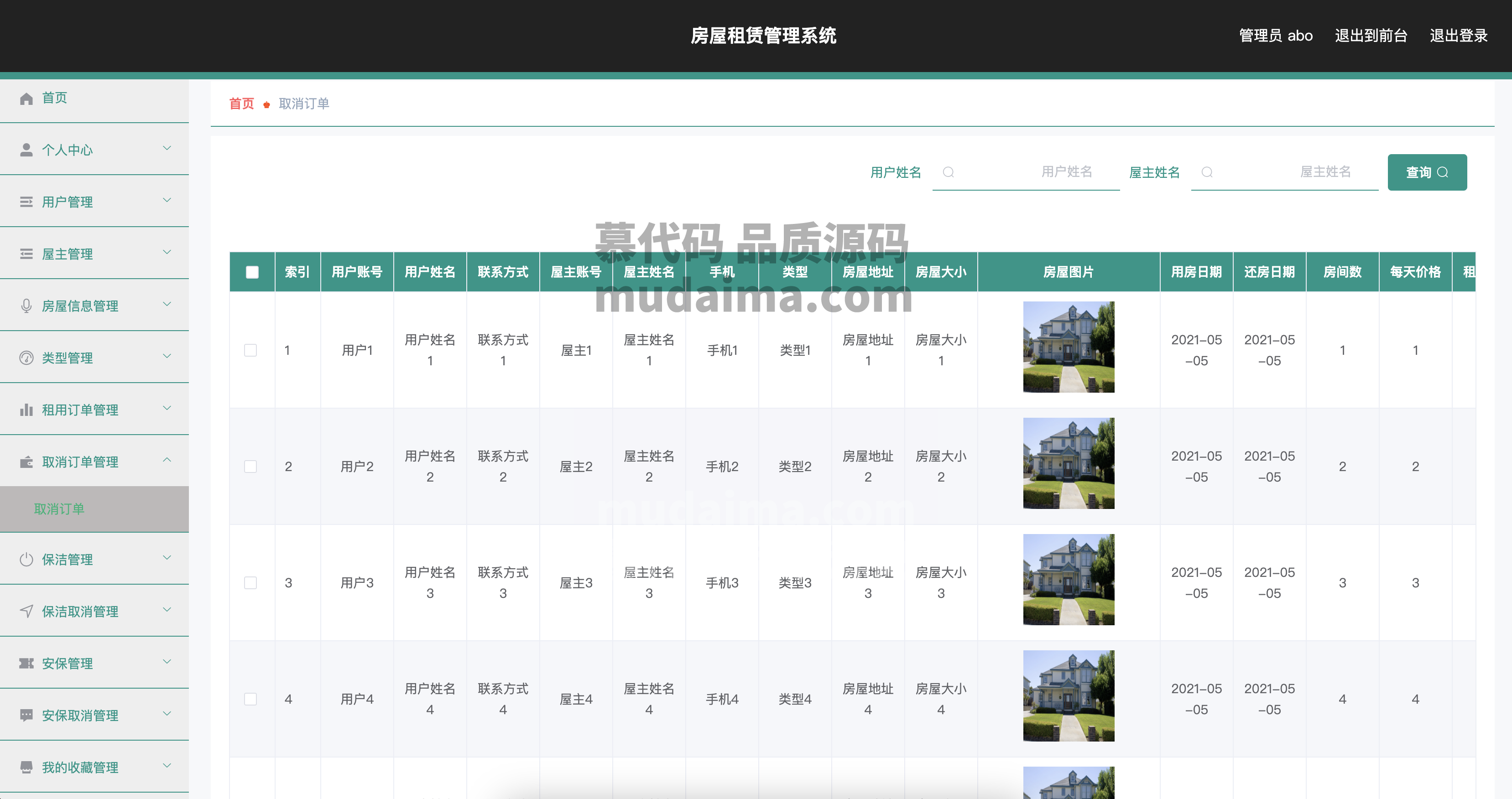The height and width of the screenshot is (799, 1512).
Task: Click 取消订单 in the breadcrumb
Action: 304,104
